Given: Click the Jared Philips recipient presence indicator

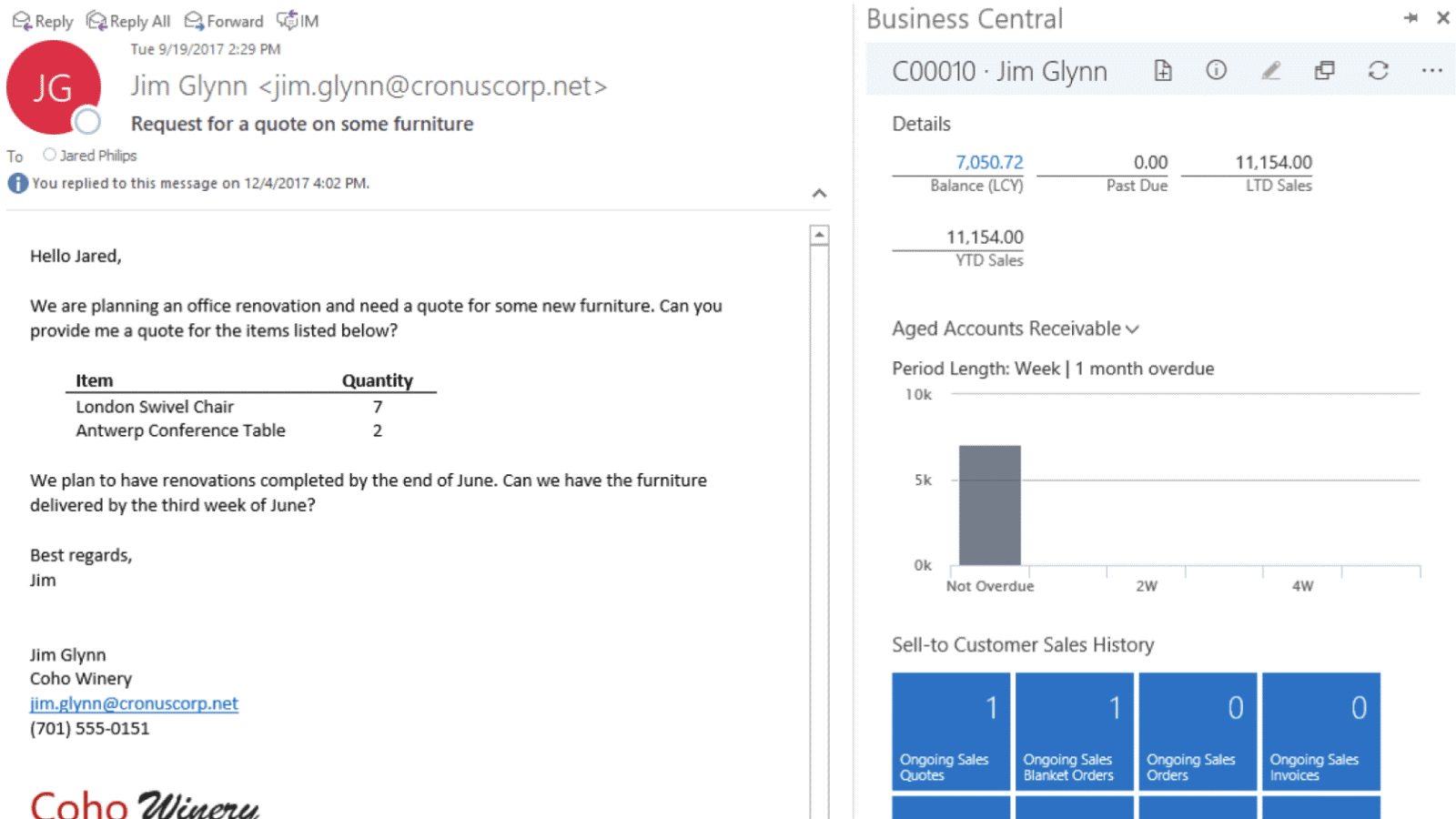Looking at the screenshot, I should tap(50, 155).
